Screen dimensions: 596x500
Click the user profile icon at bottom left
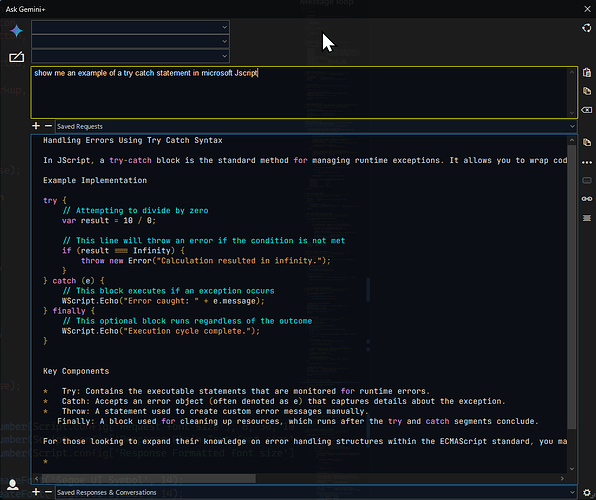pyautogui.click(x=13, y=484)
